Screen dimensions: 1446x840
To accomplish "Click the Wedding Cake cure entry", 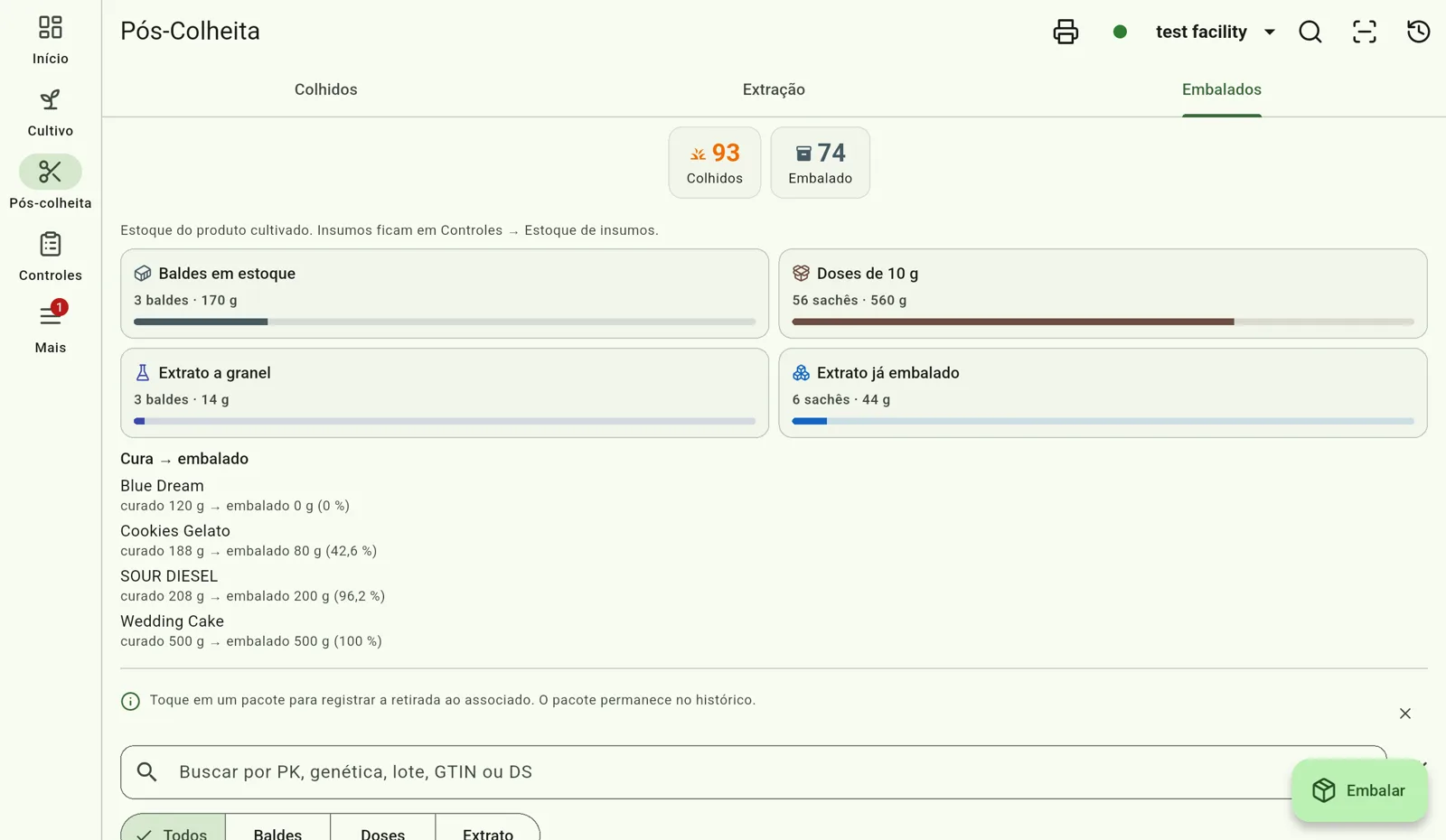I will 251,630.
